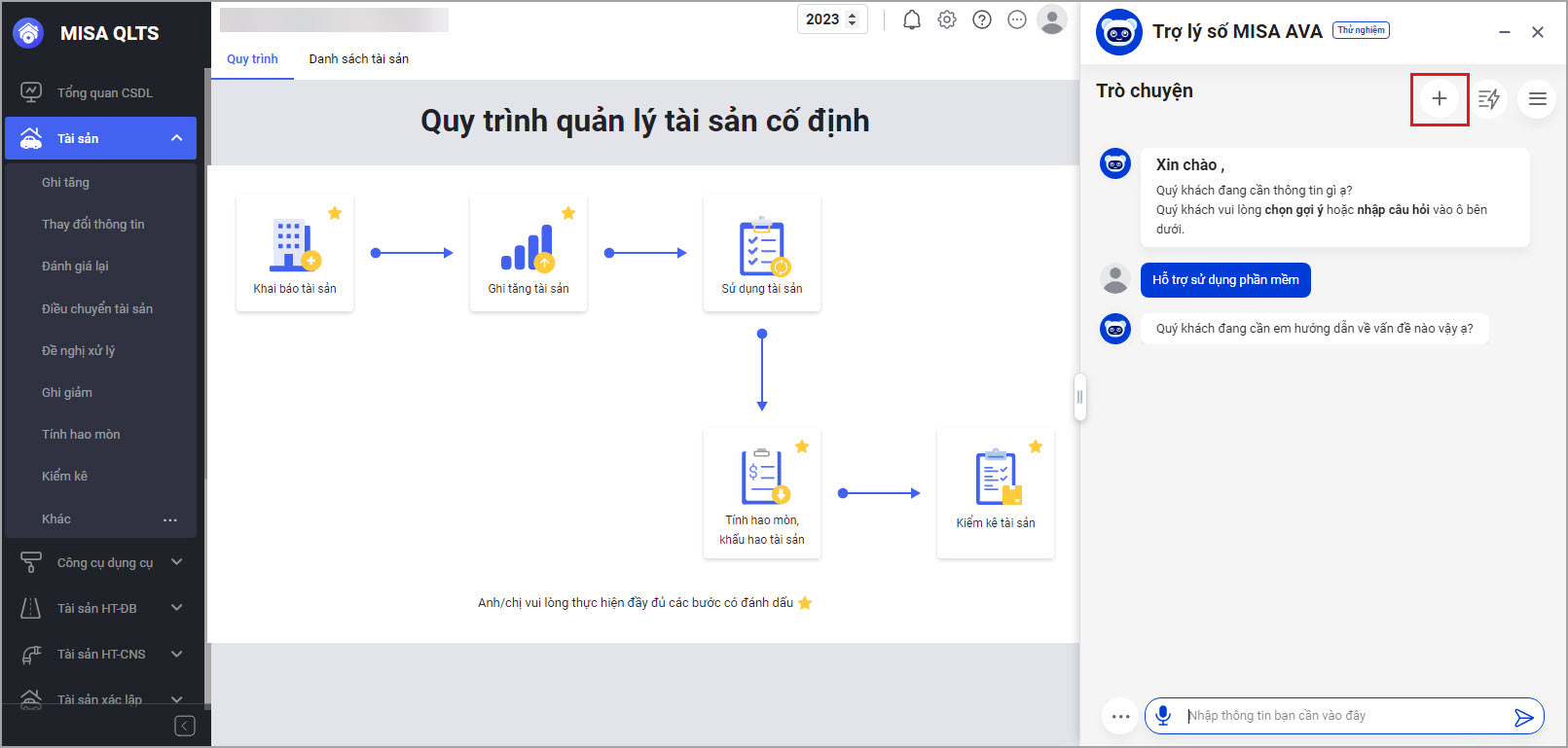Open the user profile avatar

tap(1052, 19)
